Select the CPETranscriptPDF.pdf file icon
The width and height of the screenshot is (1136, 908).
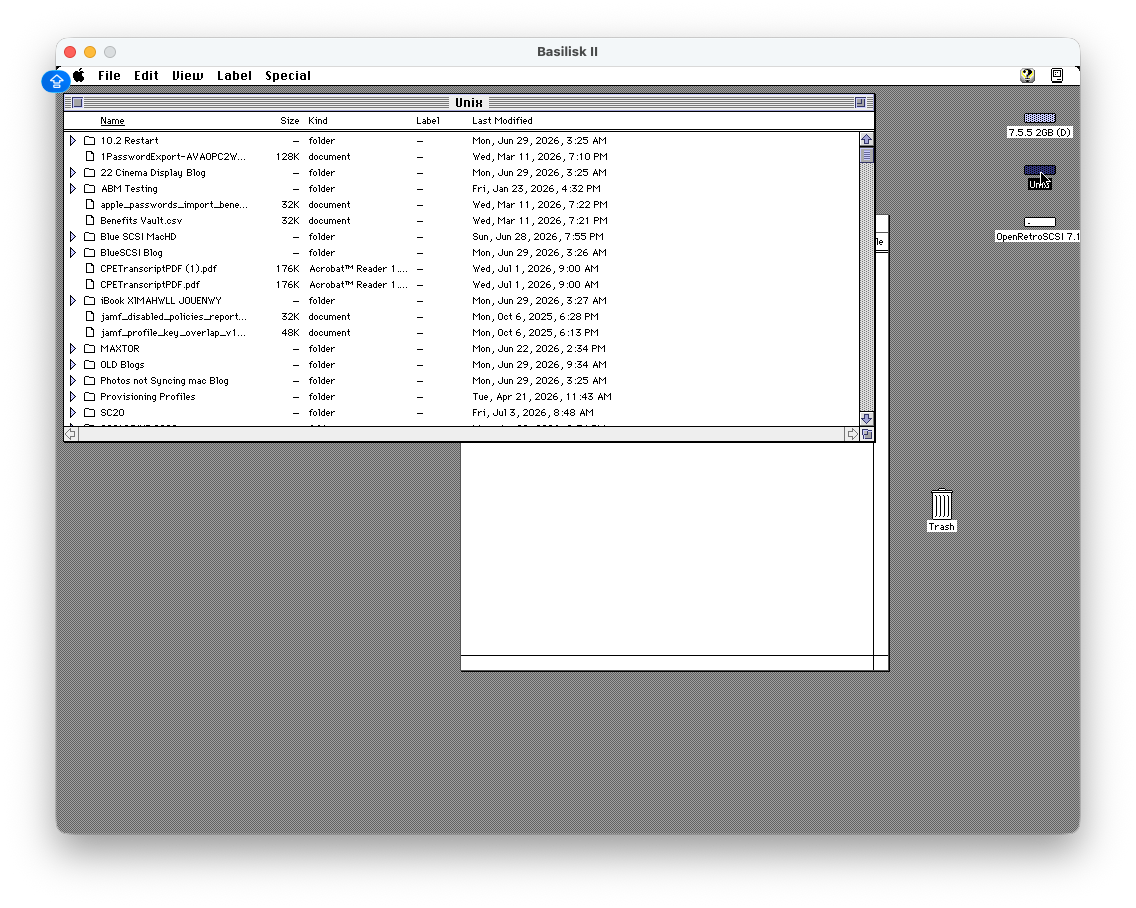coord(90,285)
